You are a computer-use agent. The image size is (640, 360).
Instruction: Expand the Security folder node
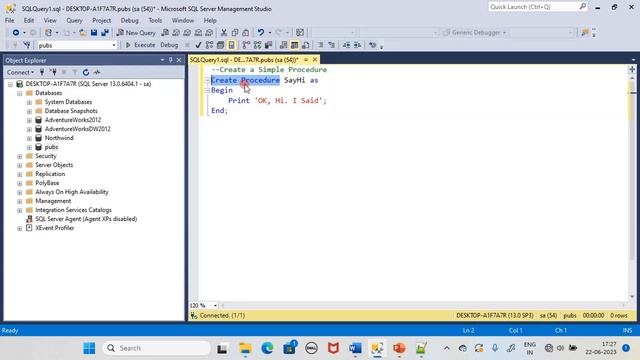(x=20, y=156)
